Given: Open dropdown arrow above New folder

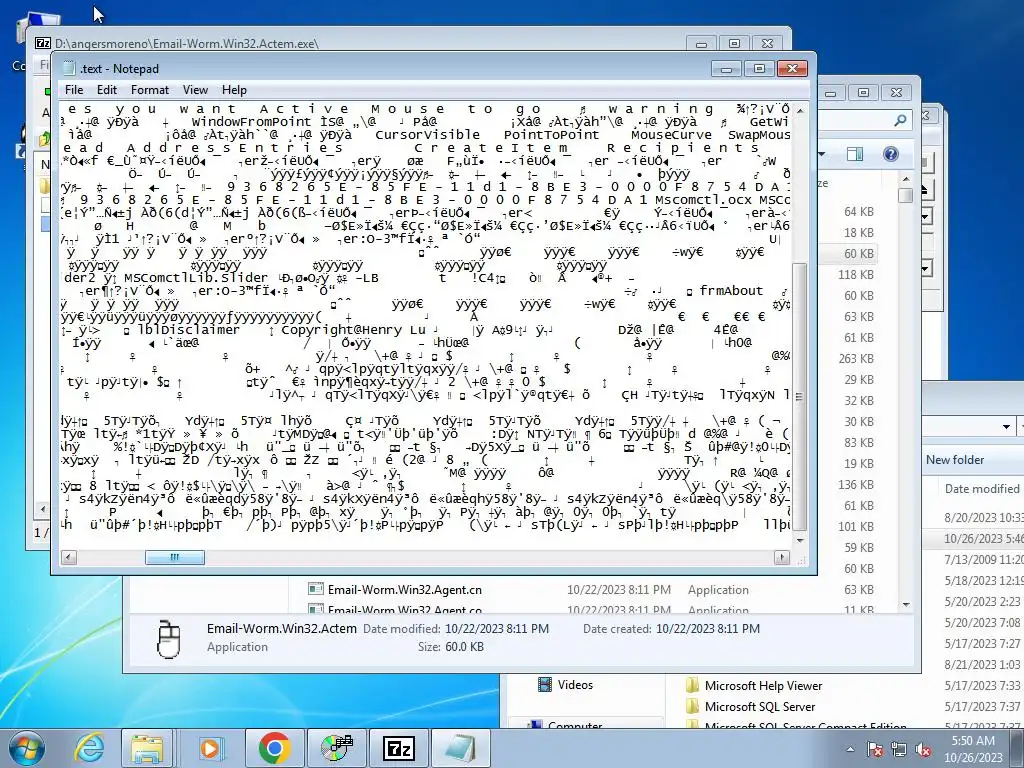Looking at the screenshot, I should tap(1006, 427).
